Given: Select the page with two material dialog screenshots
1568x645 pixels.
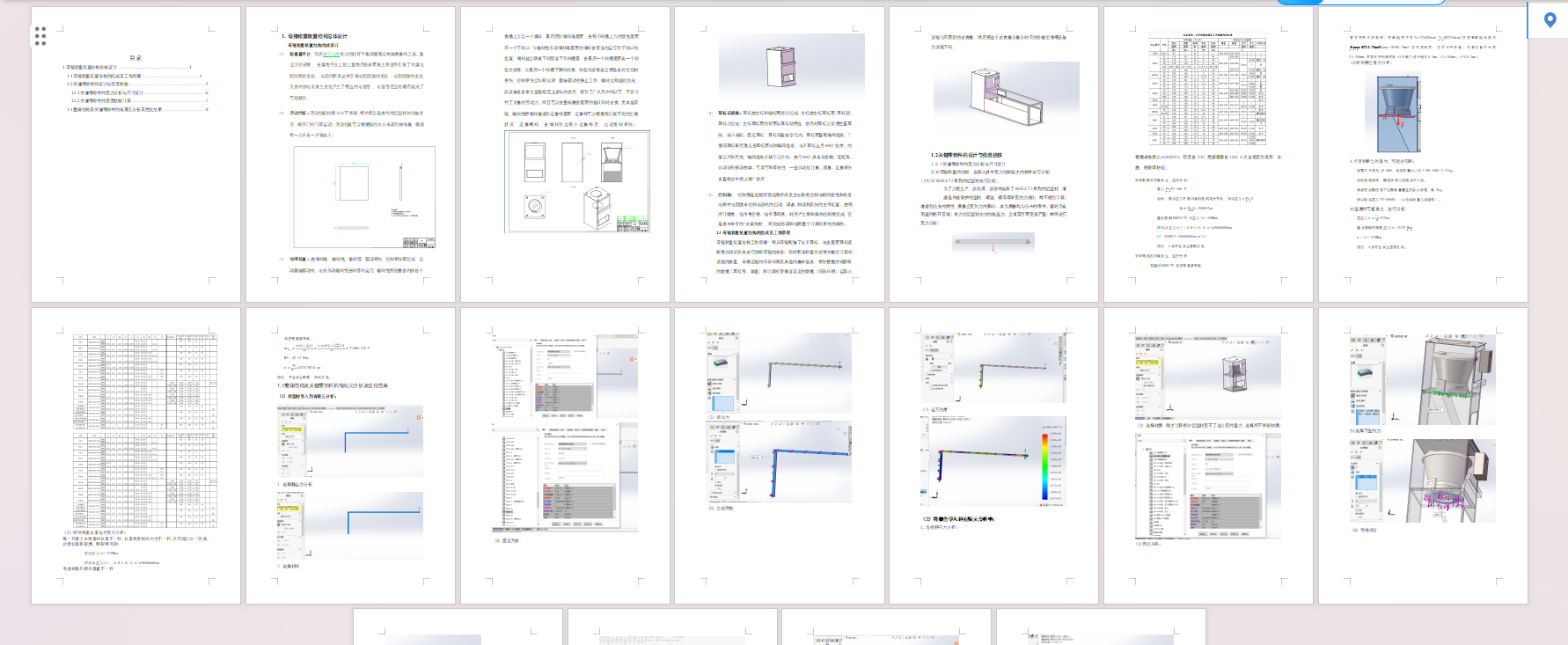Looking at the screenshot, I should (565, 456).
